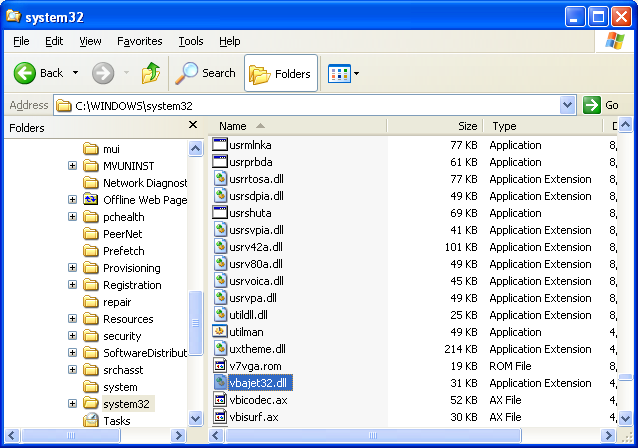Select the repair folder in tree

tap(107, 302)
